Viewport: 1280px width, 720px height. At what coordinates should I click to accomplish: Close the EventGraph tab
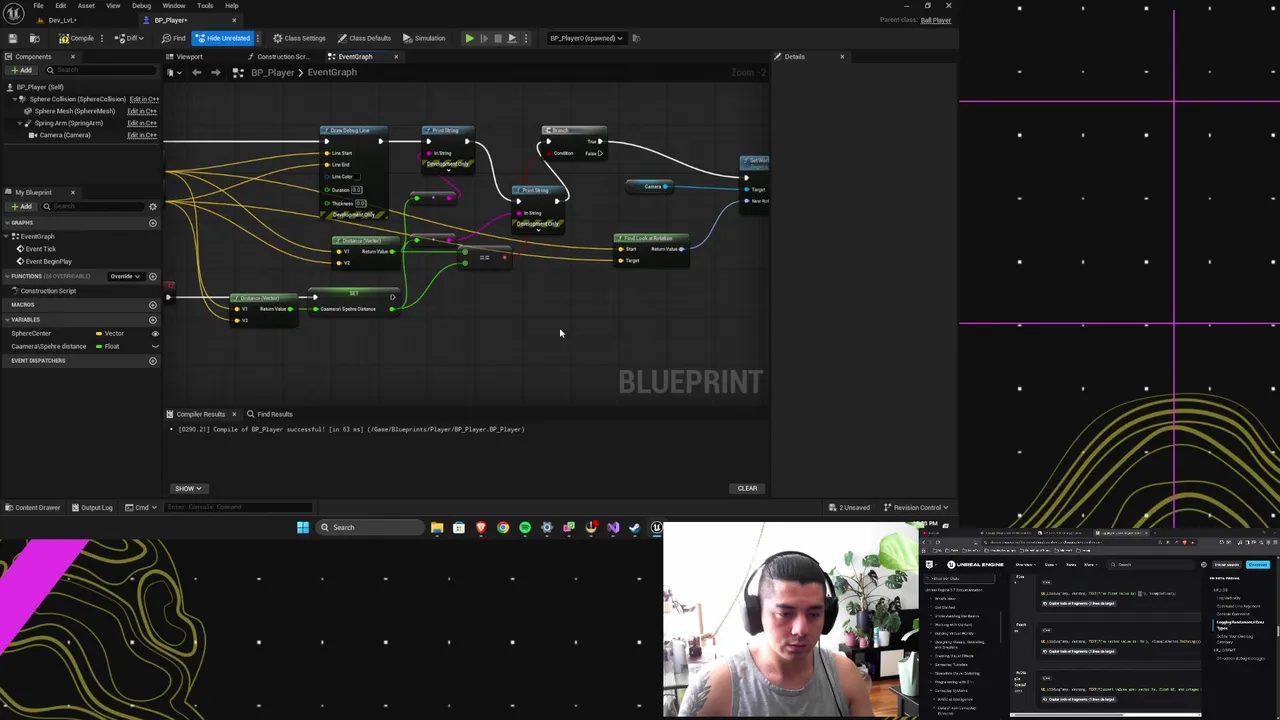tap(396, 56)
